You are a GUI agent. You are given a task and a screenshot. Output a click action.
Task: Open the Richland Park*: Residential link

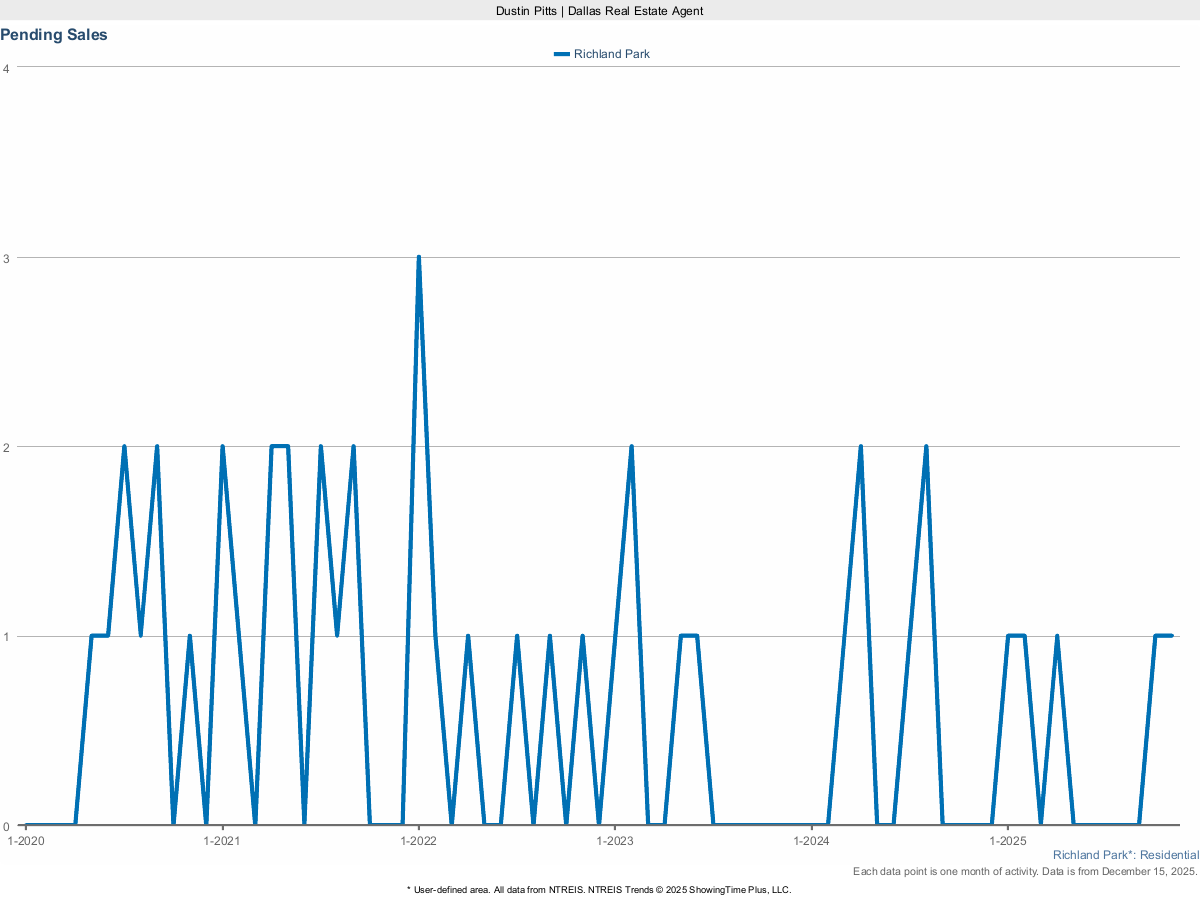click(1124, 855)
